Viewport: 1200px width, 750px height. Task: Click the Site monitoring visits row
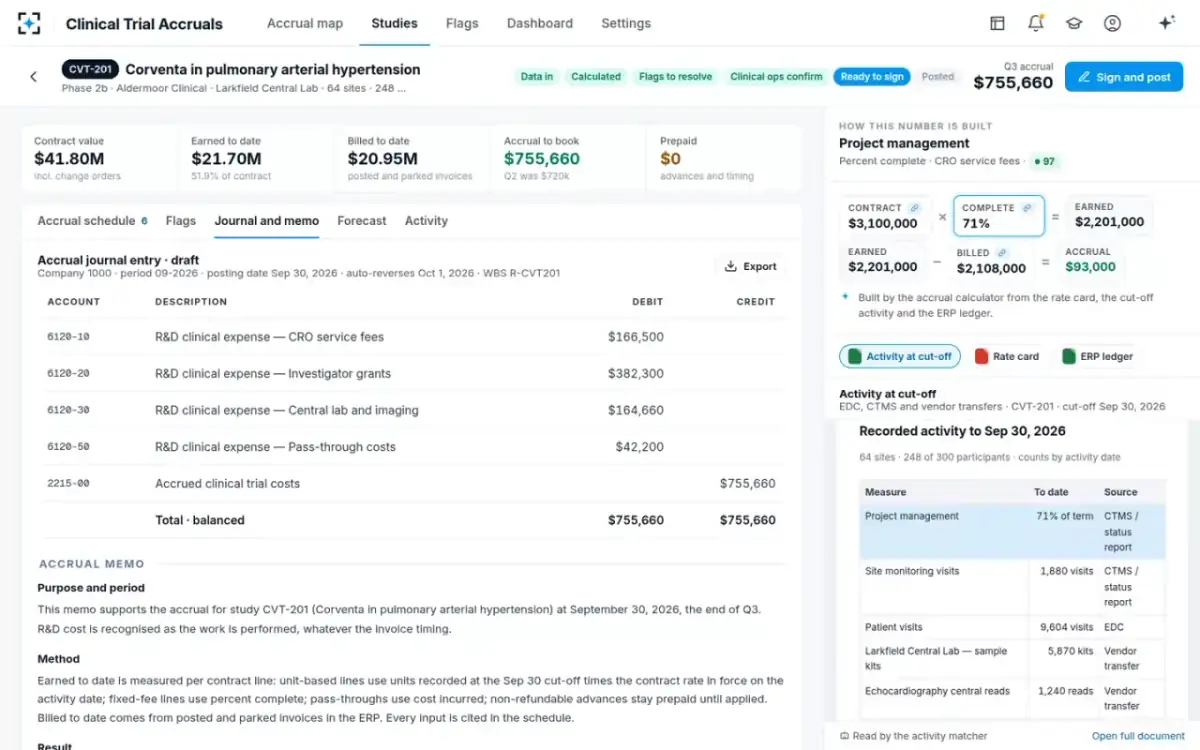pyautogui.click(x=1012, y=587)
